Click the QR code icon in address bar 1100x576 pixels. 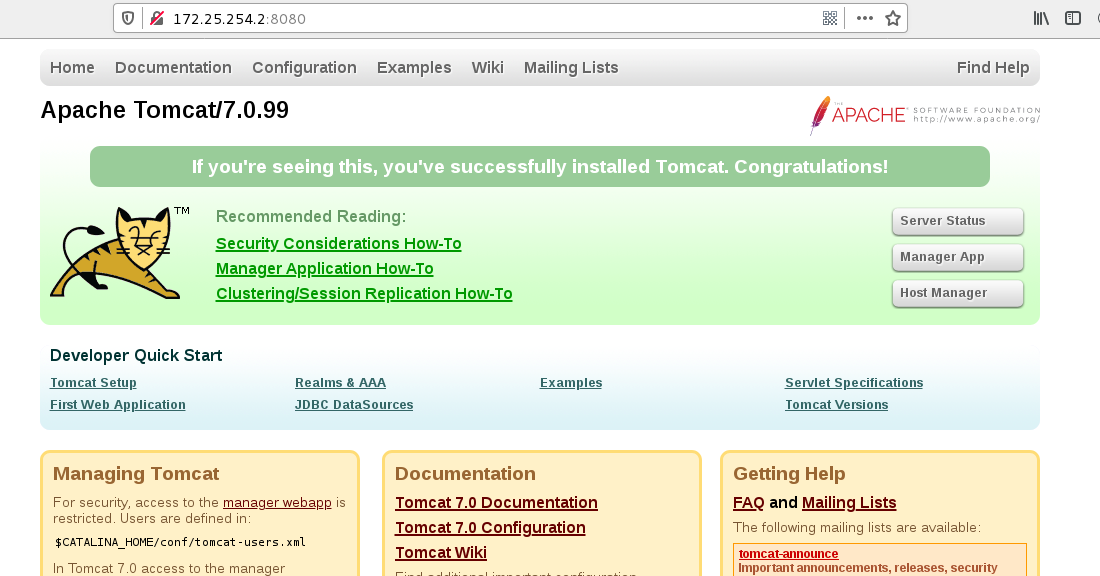click(830, 18)
